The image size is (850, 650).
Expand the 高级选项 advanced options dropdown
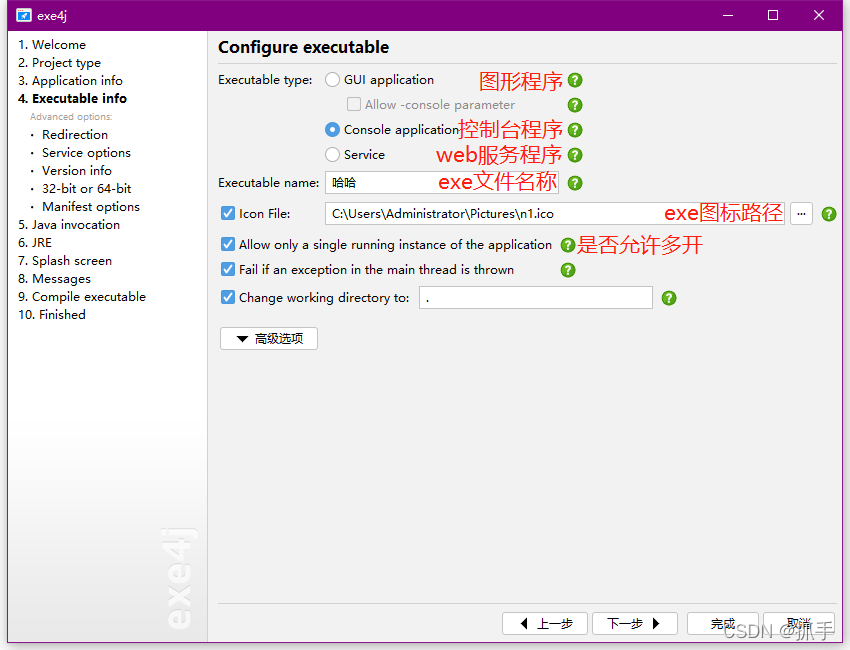[x=269, y=339]
